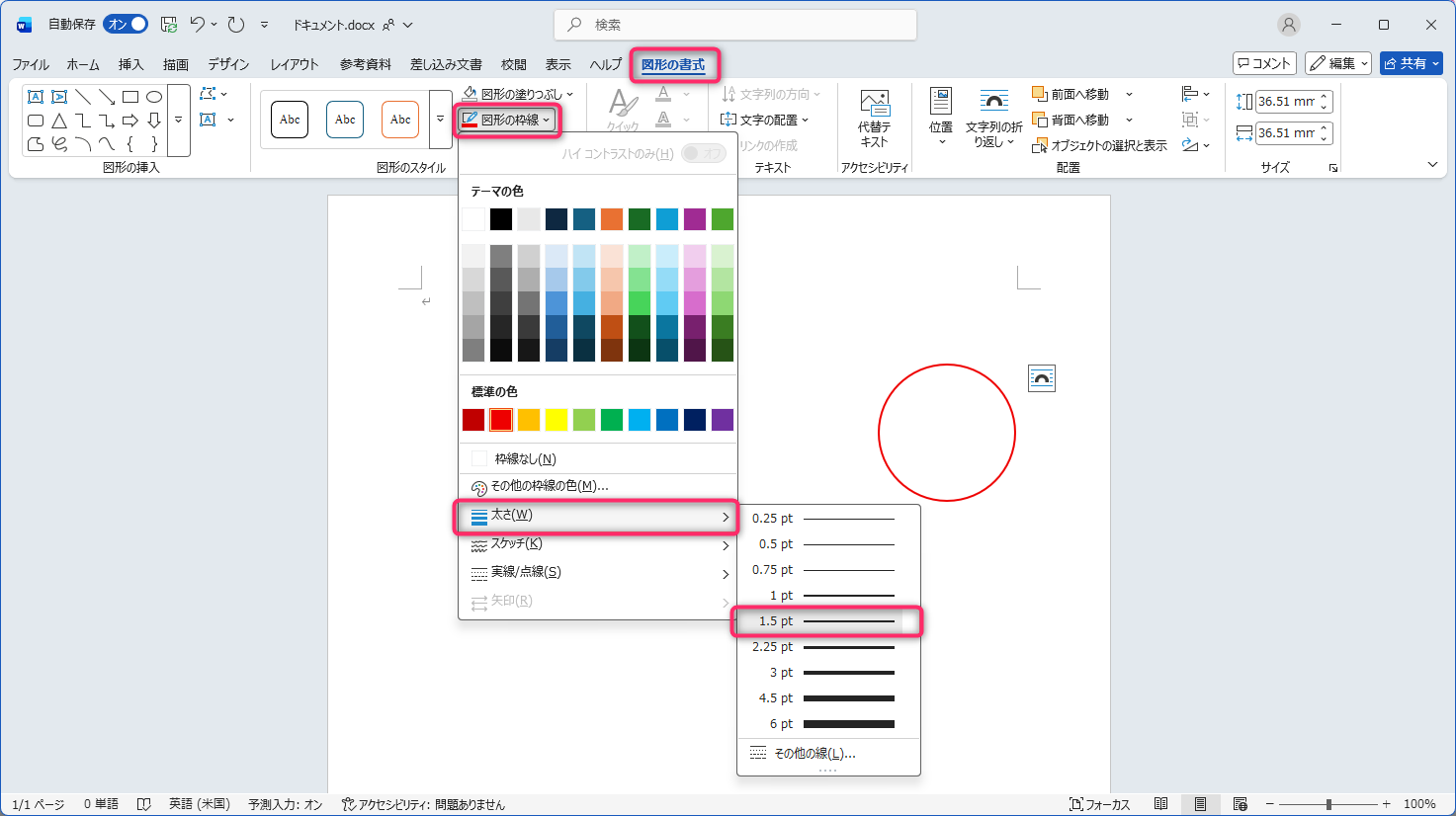Click the read mode view icon
The height and width of the screenshot is (816, 1456).
click(1161, 804)
